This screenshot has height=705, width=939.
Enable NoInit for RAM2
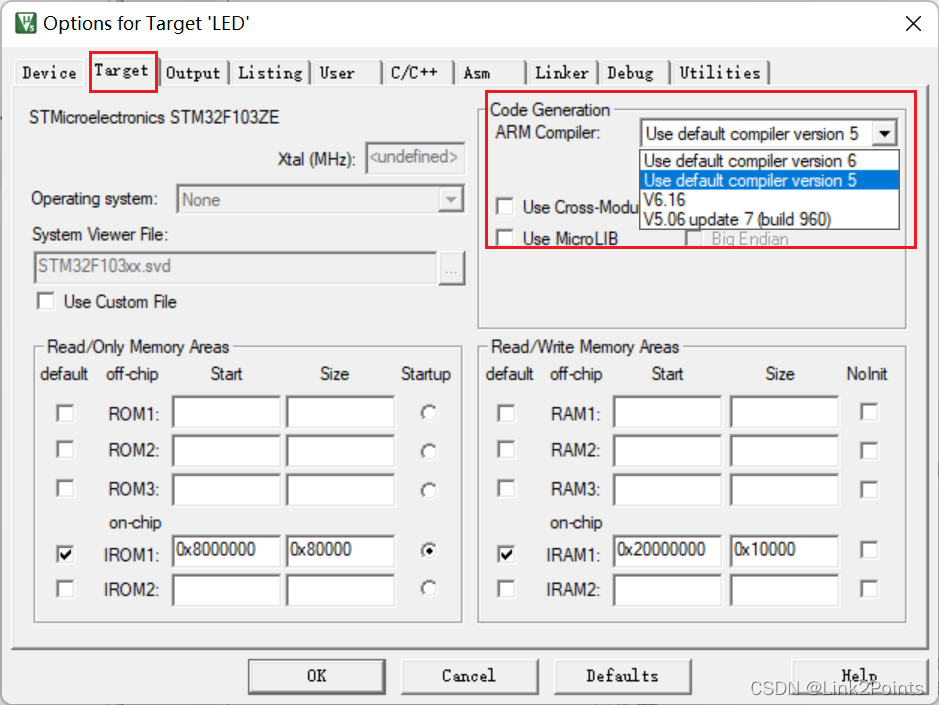[869, 451]
